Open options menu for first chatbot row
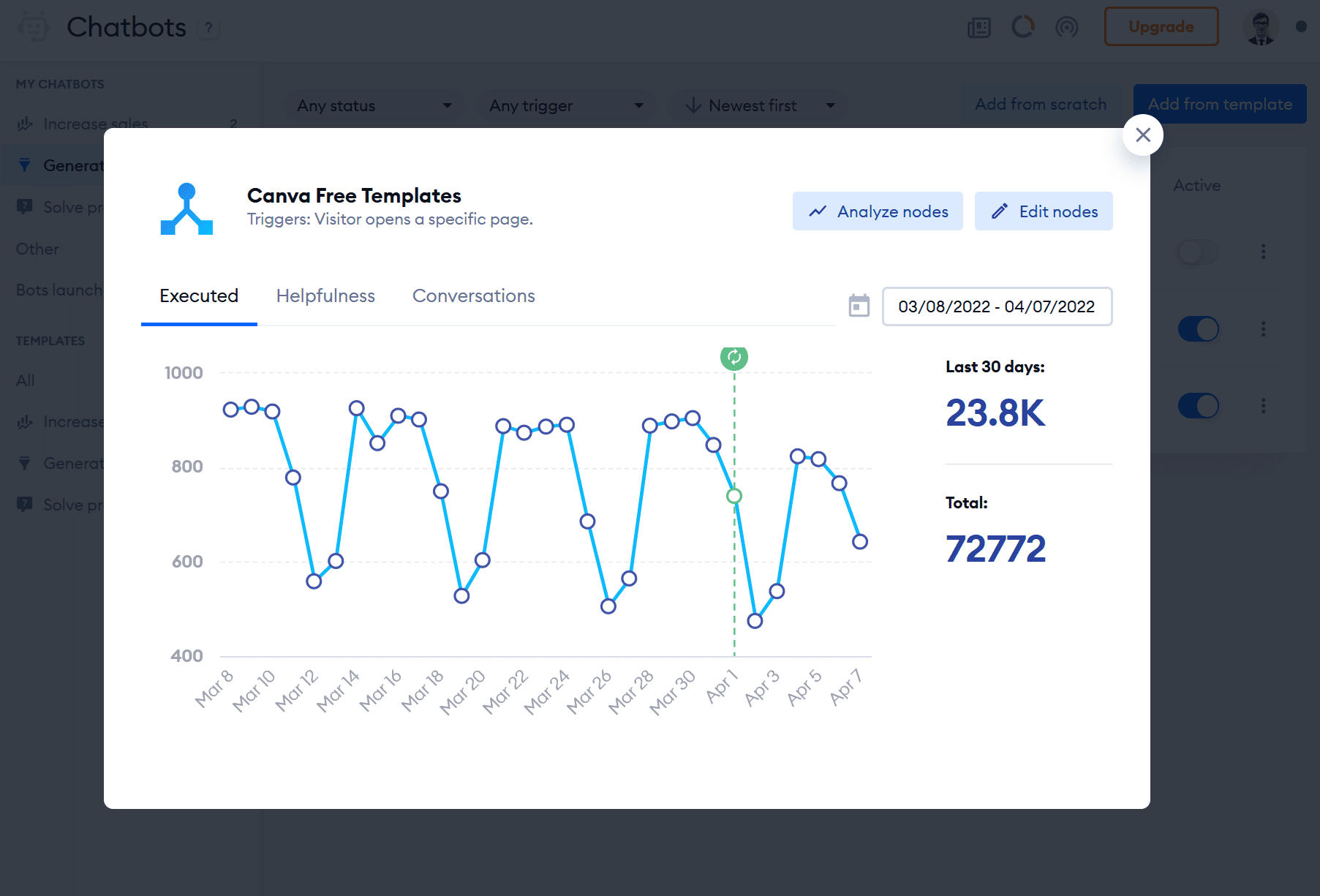This screenshot has width=1320, height=896. click(x=1263, y=252)
